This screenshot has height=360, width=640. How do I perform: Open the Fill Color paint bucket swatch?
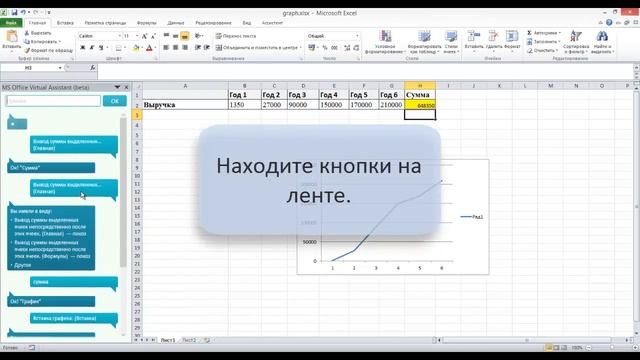coord(136,48)
